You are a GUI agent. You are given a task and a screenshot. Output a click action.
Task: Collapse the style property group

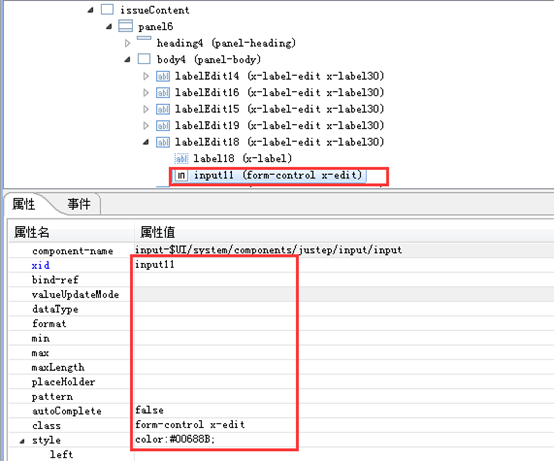[x=22, y=441]
